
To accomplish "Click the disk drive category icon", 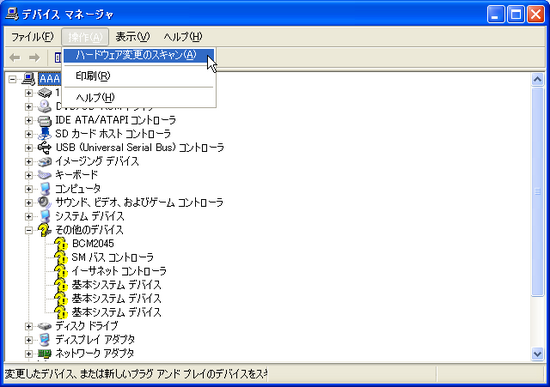I will [45, 326].
